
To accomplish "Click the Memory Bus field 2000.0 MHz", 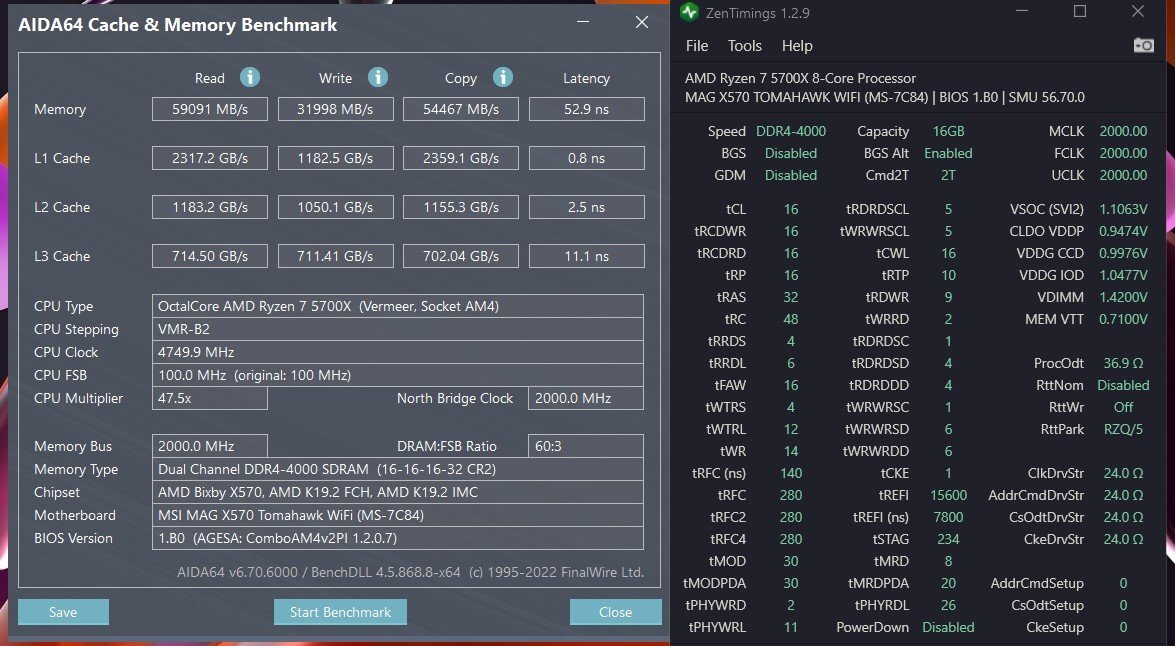I will [210, 446].
